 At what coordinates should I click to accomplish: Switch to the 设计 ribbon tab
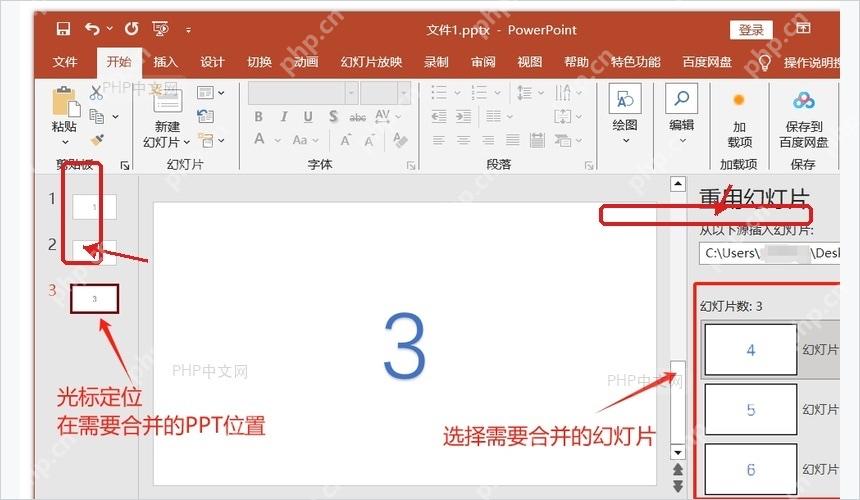click(212, 62)
